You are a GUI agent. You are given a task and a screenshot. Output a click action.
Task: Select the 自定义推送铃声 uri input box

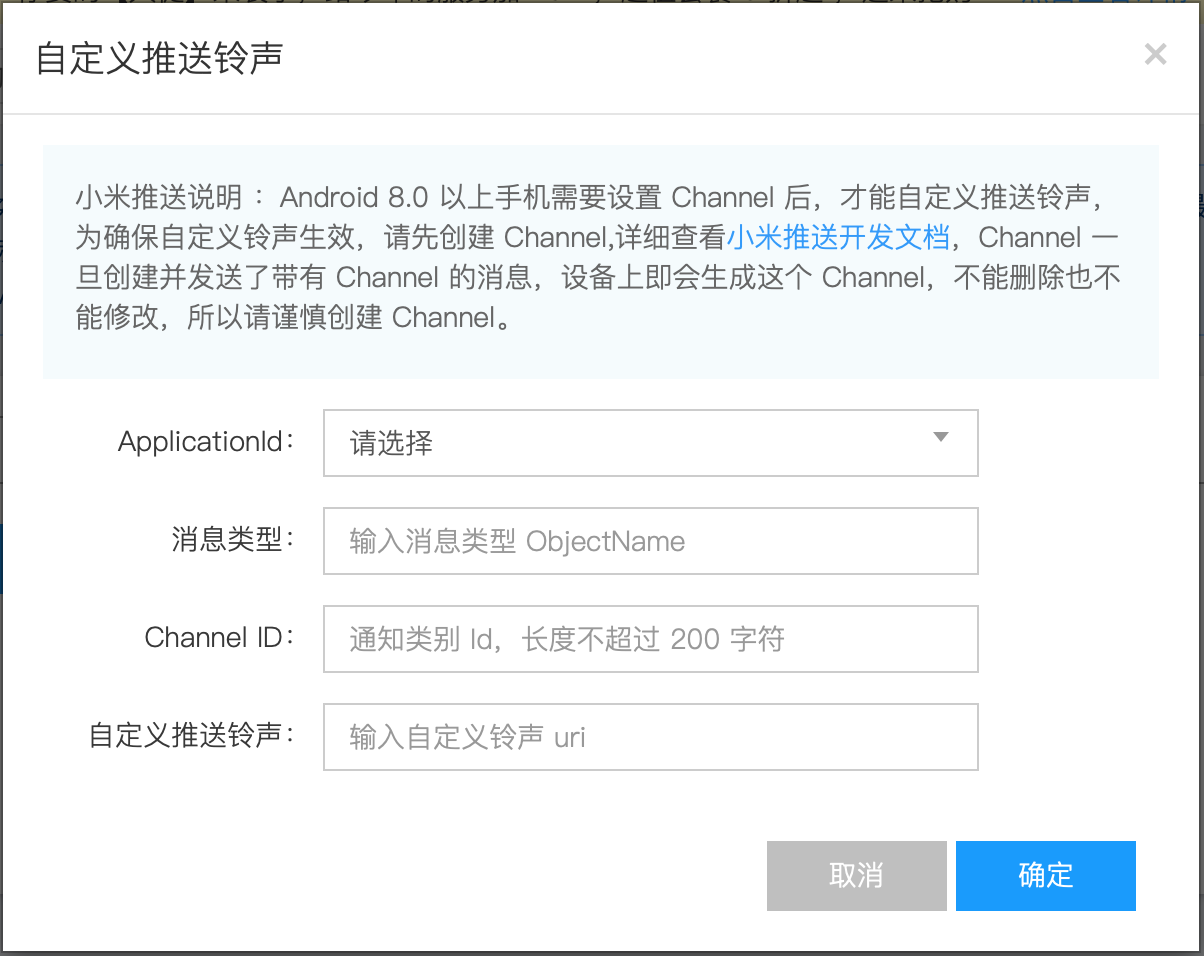(x=650, y=737)
